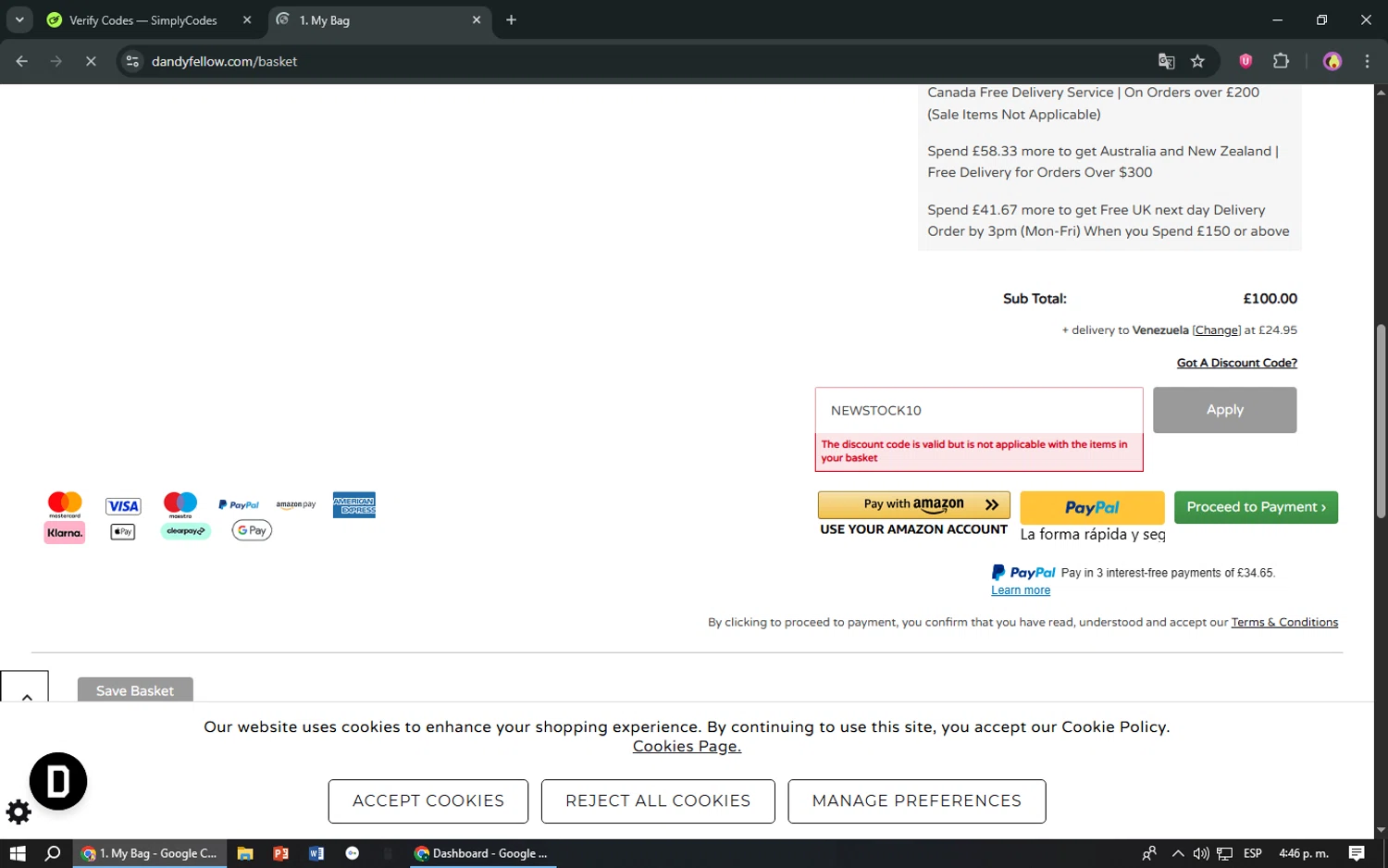Click the Amazon Pay payment icon
Viewport: 1388px width, 868px height.
click(296, 505)
